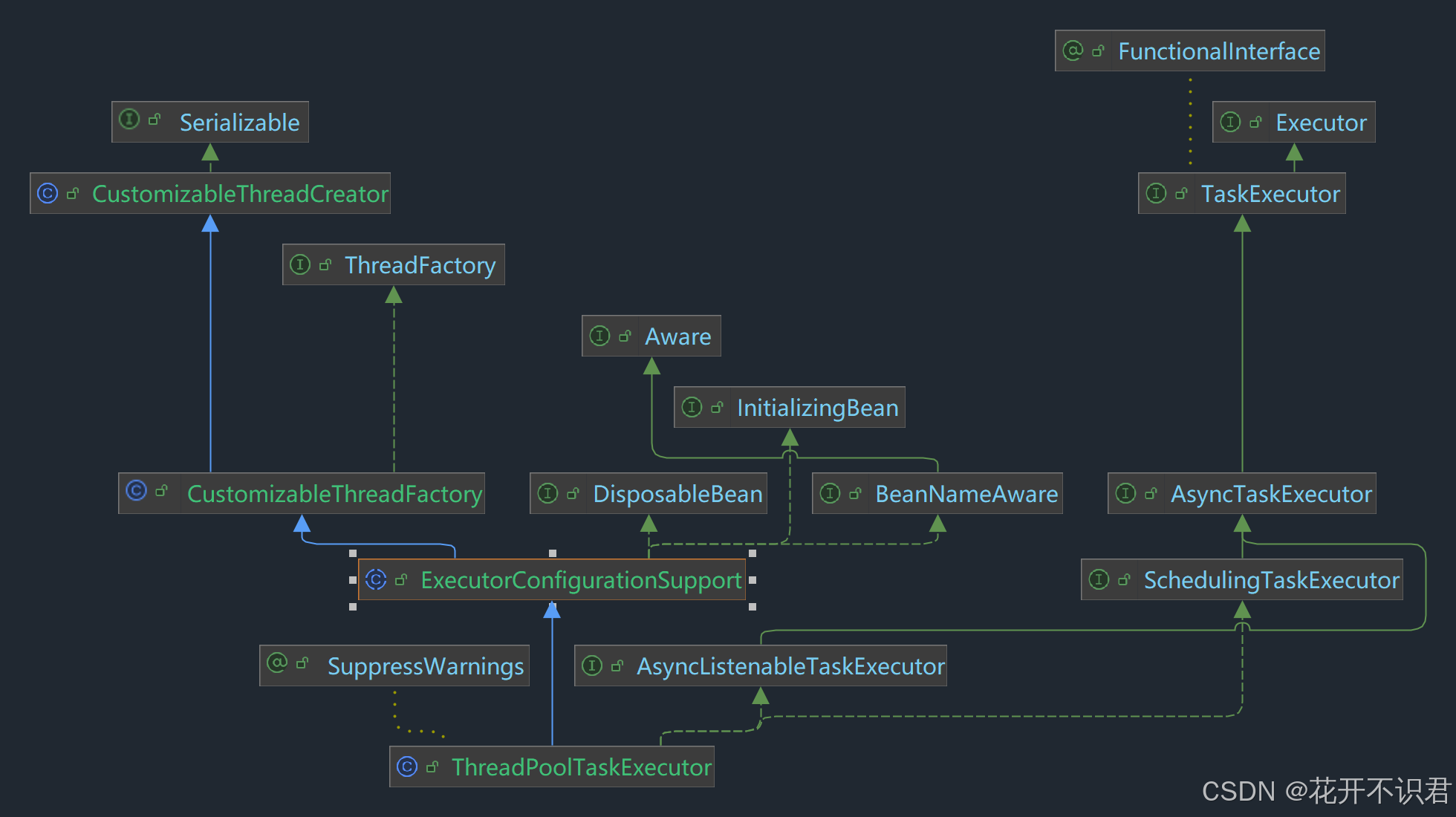Click the interface icon on Serializable node
Image resolution: width=1456 pixels, height=817 pixels.
tap(129, 119)
